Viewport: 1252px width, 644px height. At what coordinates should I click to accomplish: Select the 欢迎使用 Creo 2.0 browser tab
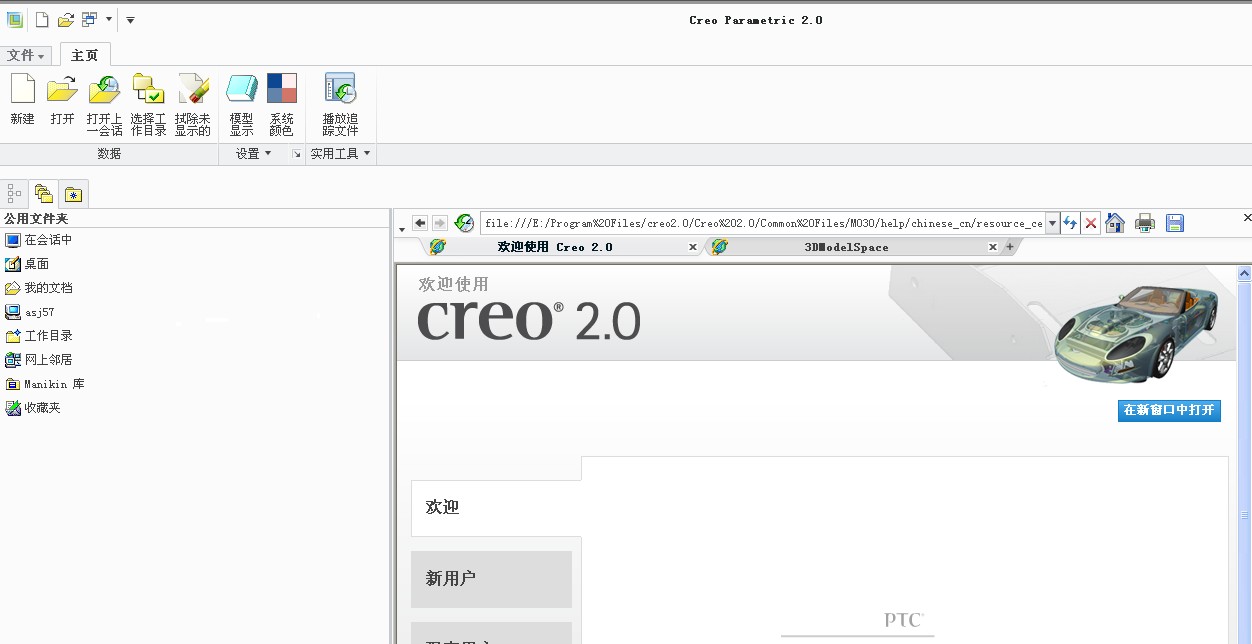point(555,247)
